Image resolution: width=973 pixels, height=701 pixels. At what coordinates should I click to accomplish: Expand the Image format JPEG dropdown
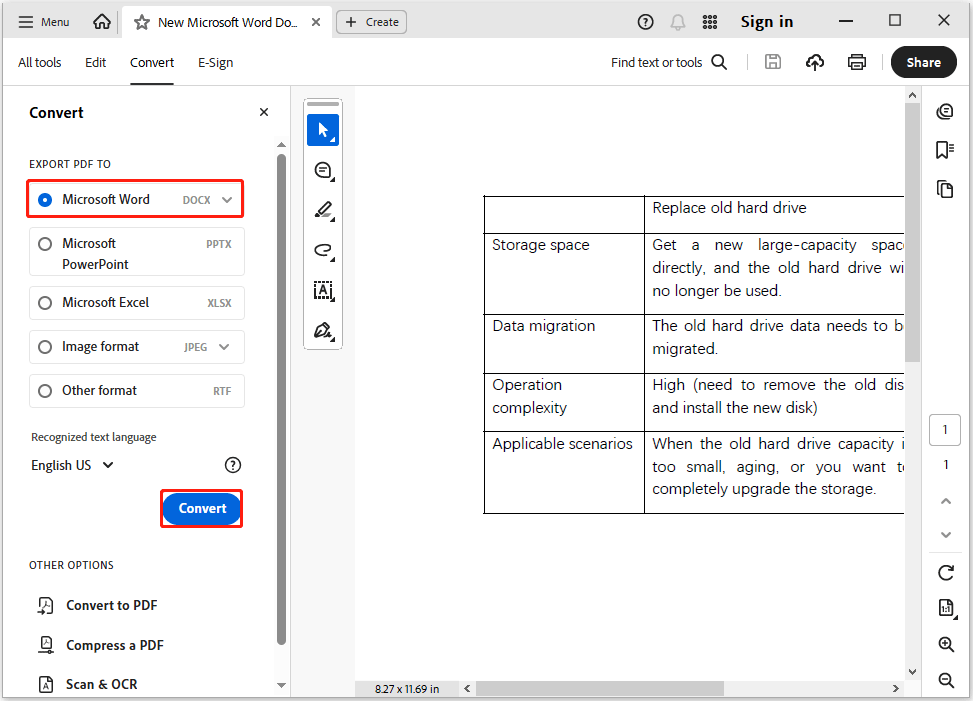pyautogui.click(x=224, y=346)
